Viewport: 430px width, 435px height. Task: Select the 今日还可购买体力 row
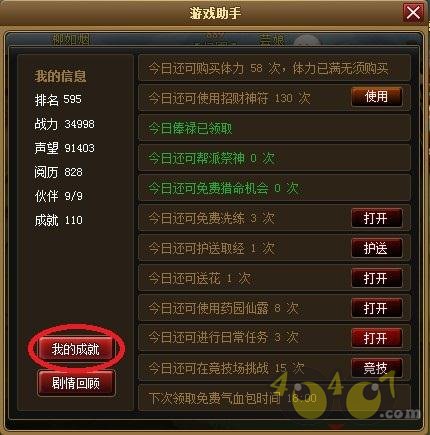tap(274, 68)
